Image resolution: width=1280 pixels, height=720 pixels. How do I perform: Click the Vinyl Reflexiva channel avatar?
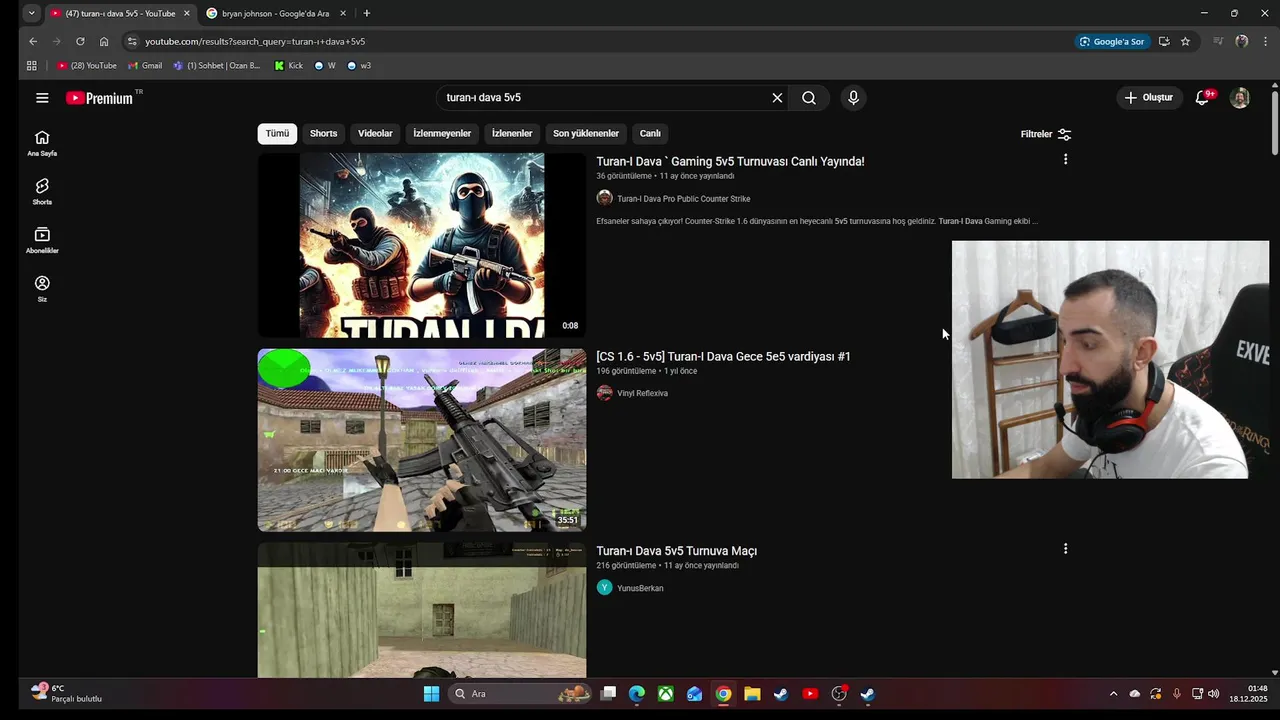point(604,393)
